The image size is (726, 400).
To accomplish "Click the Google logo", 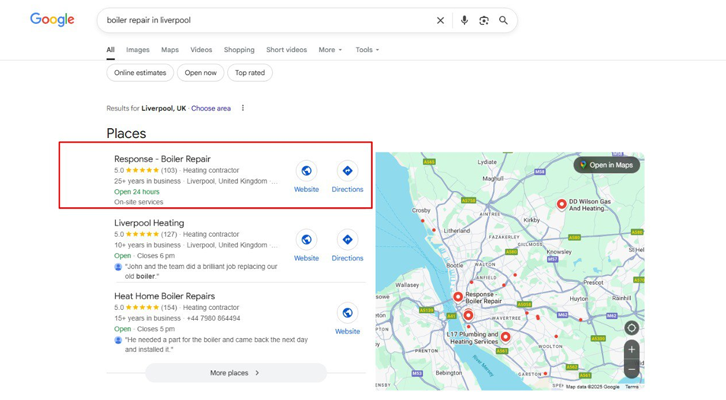I will tap(52, 19).
